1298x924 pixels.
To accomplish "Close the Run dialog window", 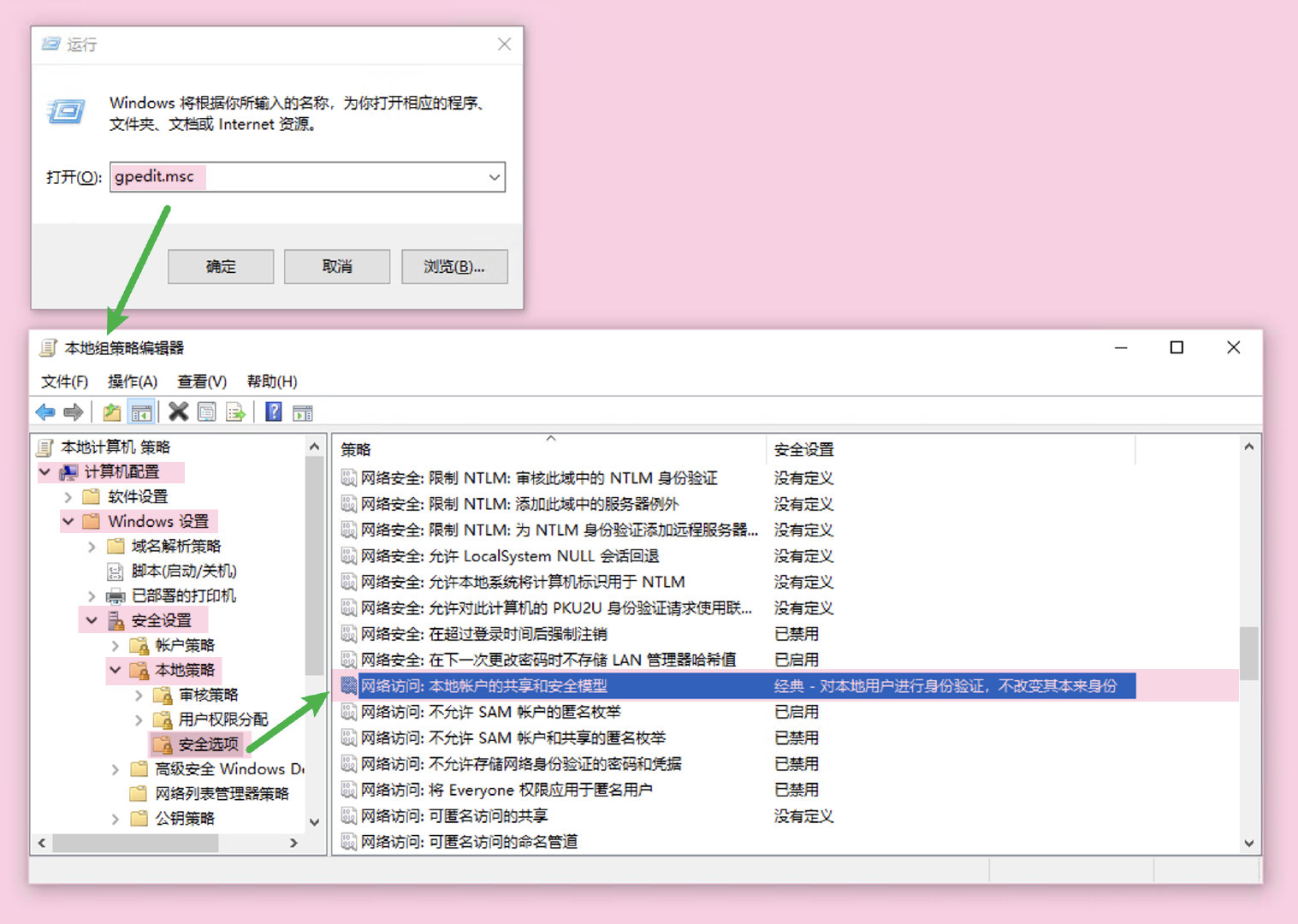I will tap(505, 44).
